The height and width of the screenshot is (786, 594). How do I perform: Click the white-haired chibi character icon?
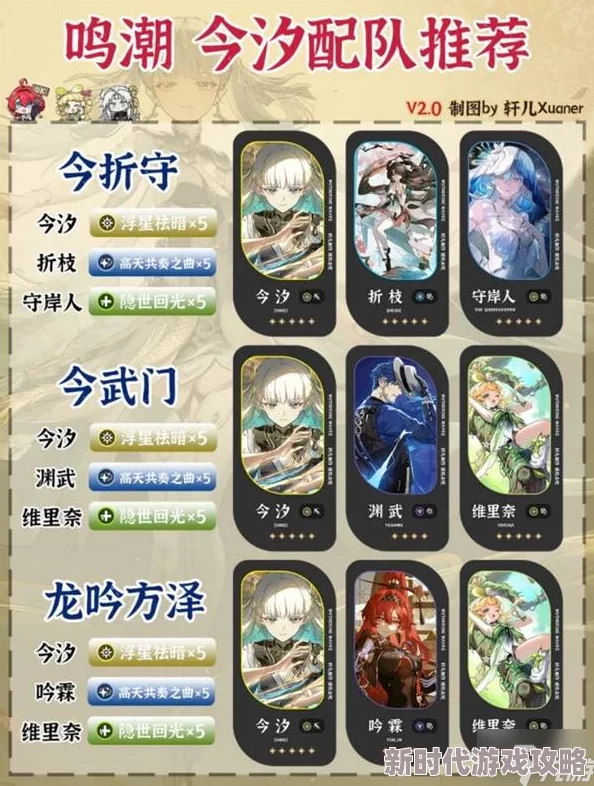coord(118,103)
